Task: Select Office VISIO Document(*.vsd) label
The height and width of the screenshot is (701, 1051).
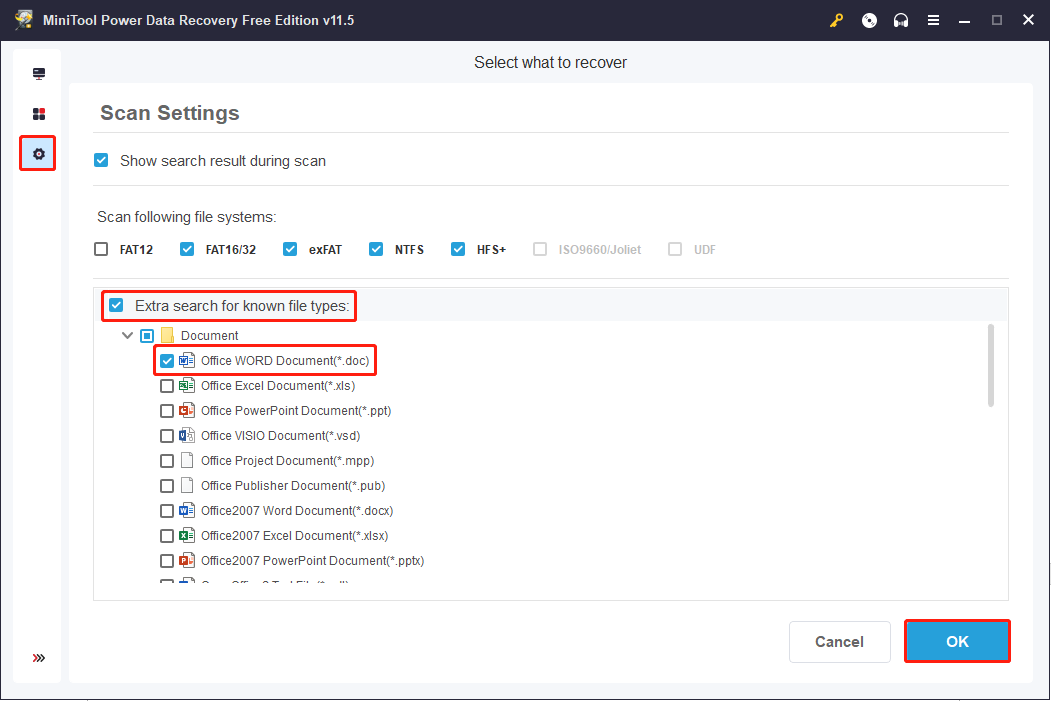Action: pos(281,436)
